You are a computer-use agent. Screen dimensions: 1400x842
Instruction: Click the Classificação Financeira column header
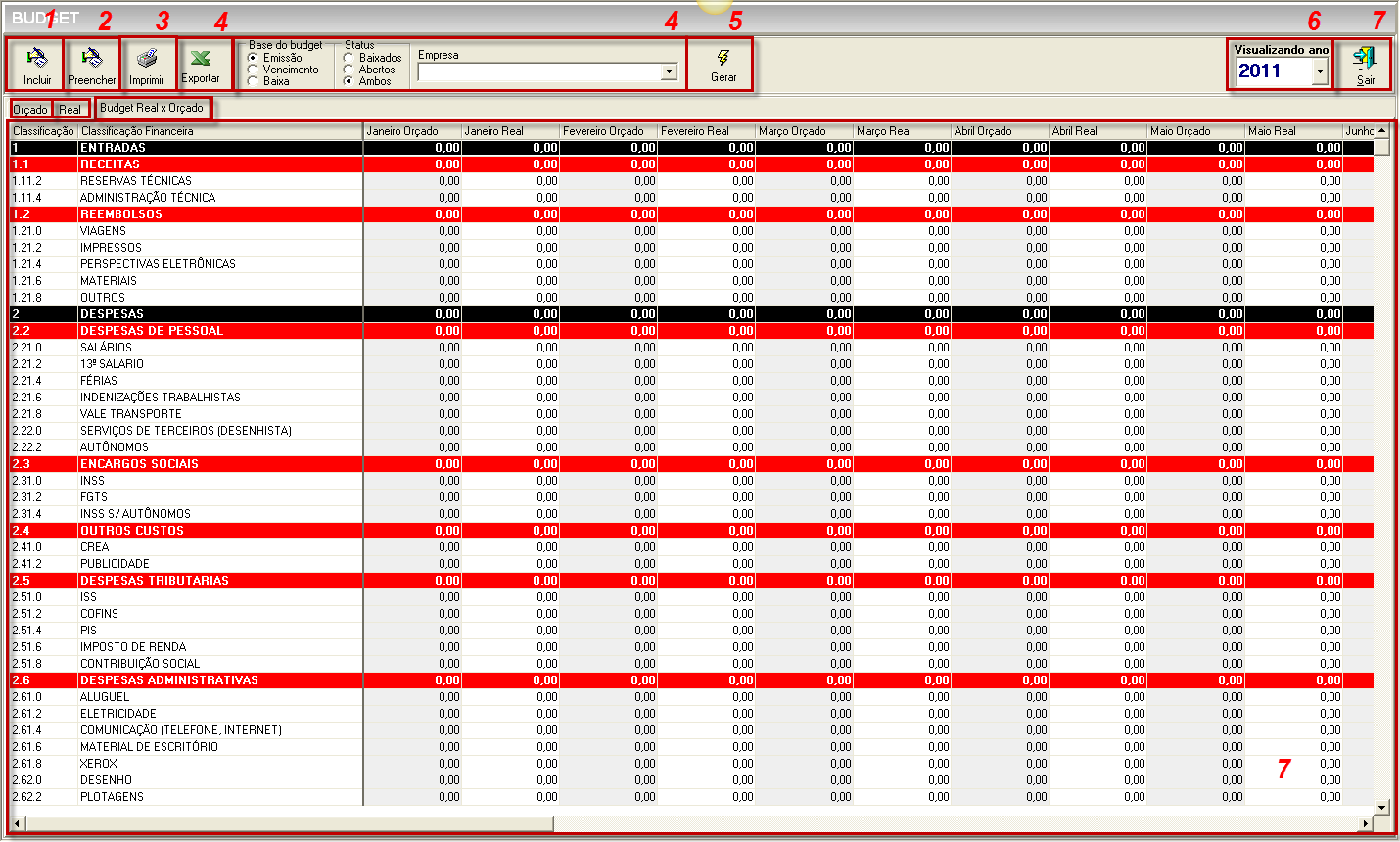[x=220, y=131]
